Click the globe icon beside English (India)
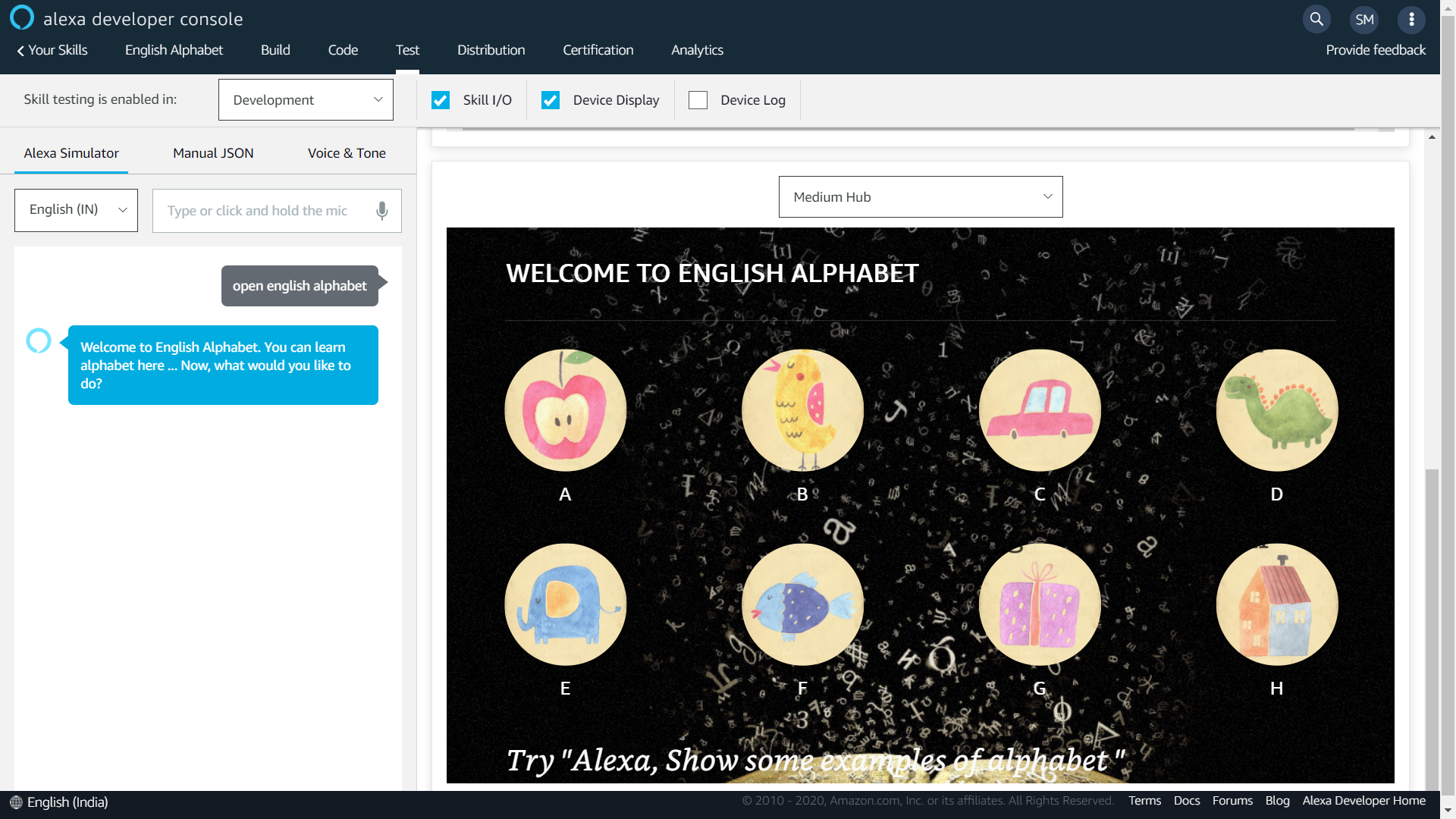1456x819 pixels. pos(16,802)
